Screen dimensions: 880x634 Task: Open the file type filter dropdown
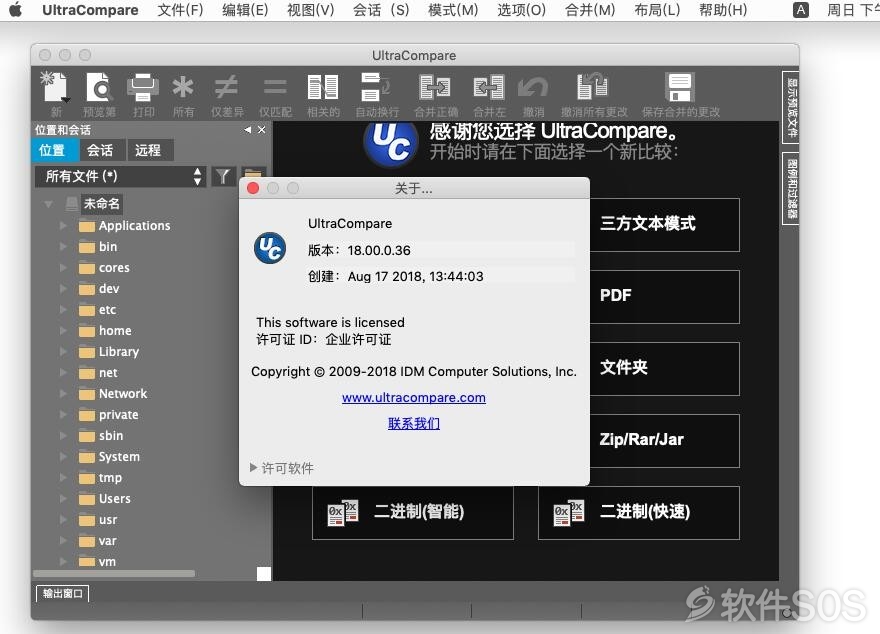[120, 176]
